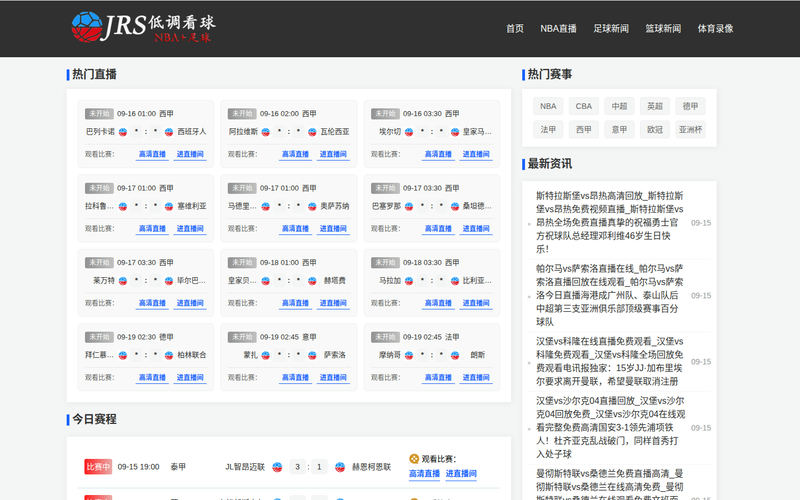Go to 篮球新闻 in top navigation
Screen dimensions: 800x500
point(663,29)
